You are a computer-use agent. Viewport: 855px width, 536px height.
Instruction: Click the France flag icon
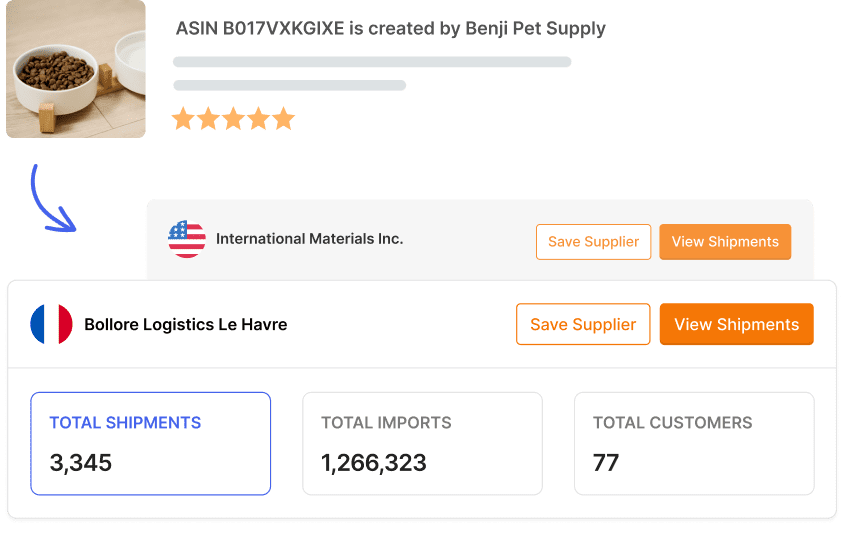click(x=51, y=324)
